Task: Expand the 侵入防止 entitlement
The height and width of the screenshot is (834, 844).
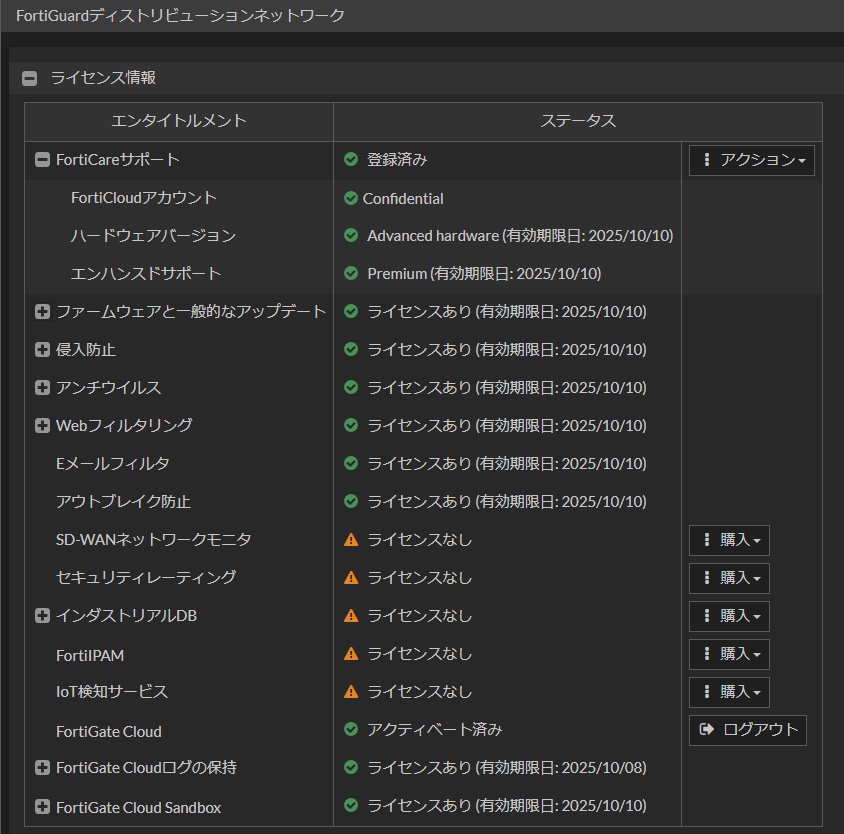Action: [42, 349]
